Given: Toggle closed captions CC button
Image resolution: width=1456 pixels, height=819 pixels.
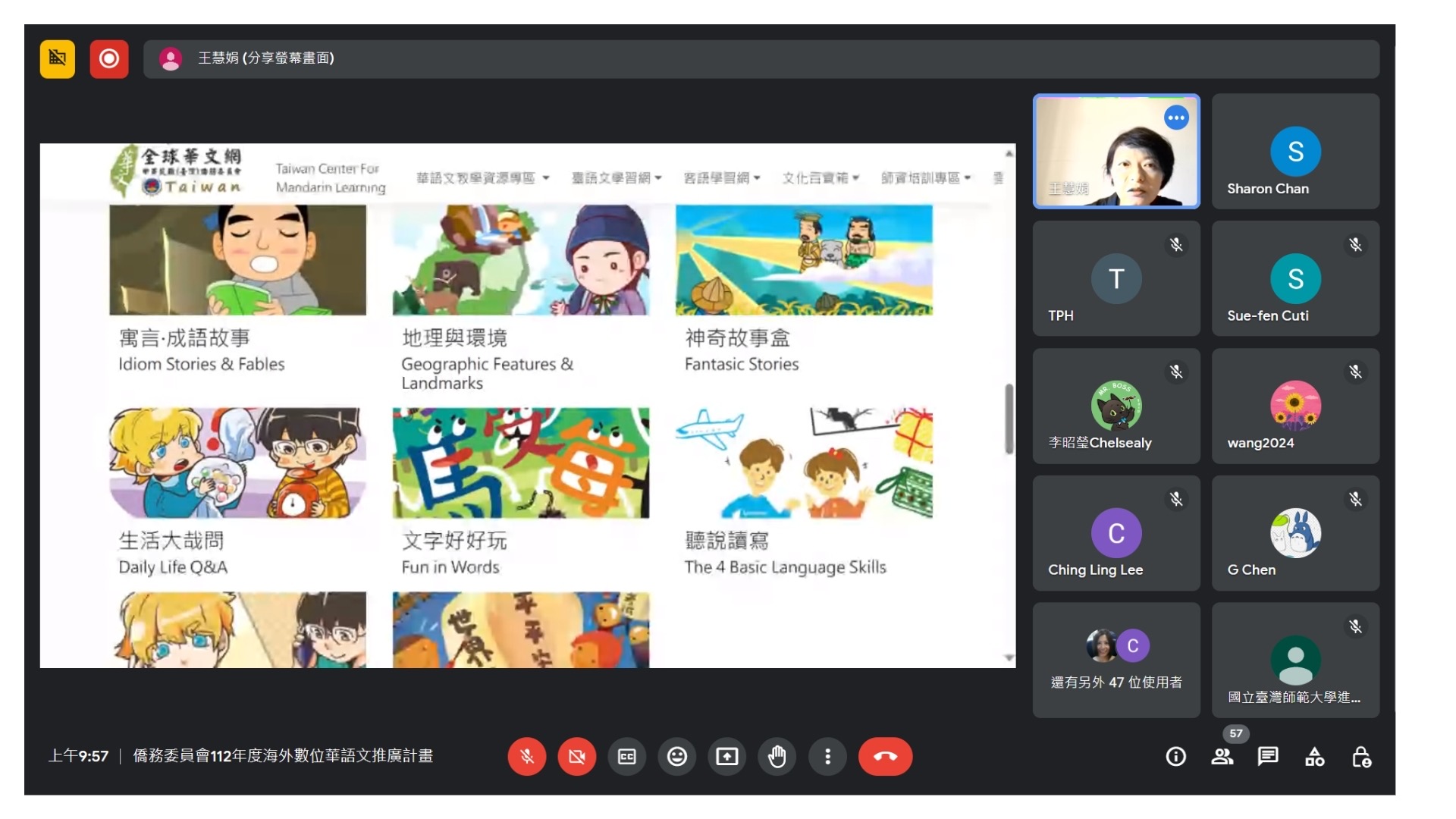Looking at the screenshot, I should pyautogui.click(x=626, y=756).
